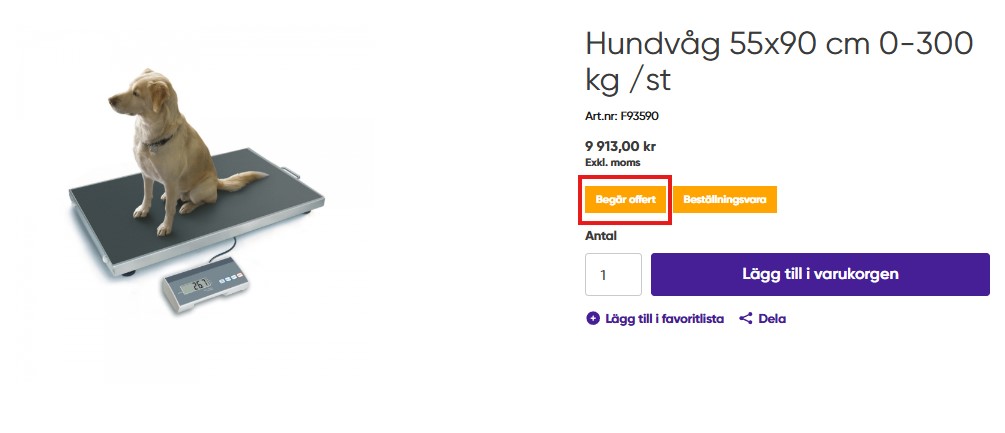The width and height of the screenshot is (1005, 433).
Task: Click the plus circle favorites icon
Action: (x=593, y=318)
